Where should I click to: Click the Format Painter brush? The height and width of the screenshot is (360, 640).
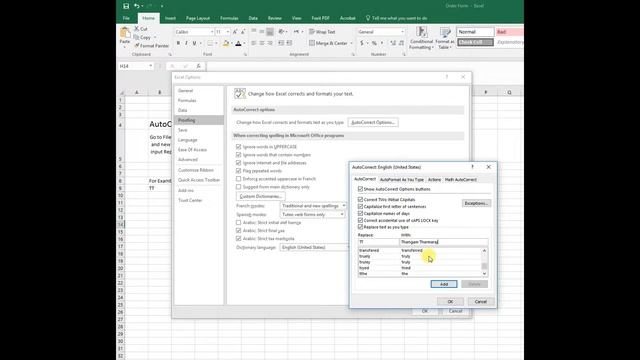point(137,45)
